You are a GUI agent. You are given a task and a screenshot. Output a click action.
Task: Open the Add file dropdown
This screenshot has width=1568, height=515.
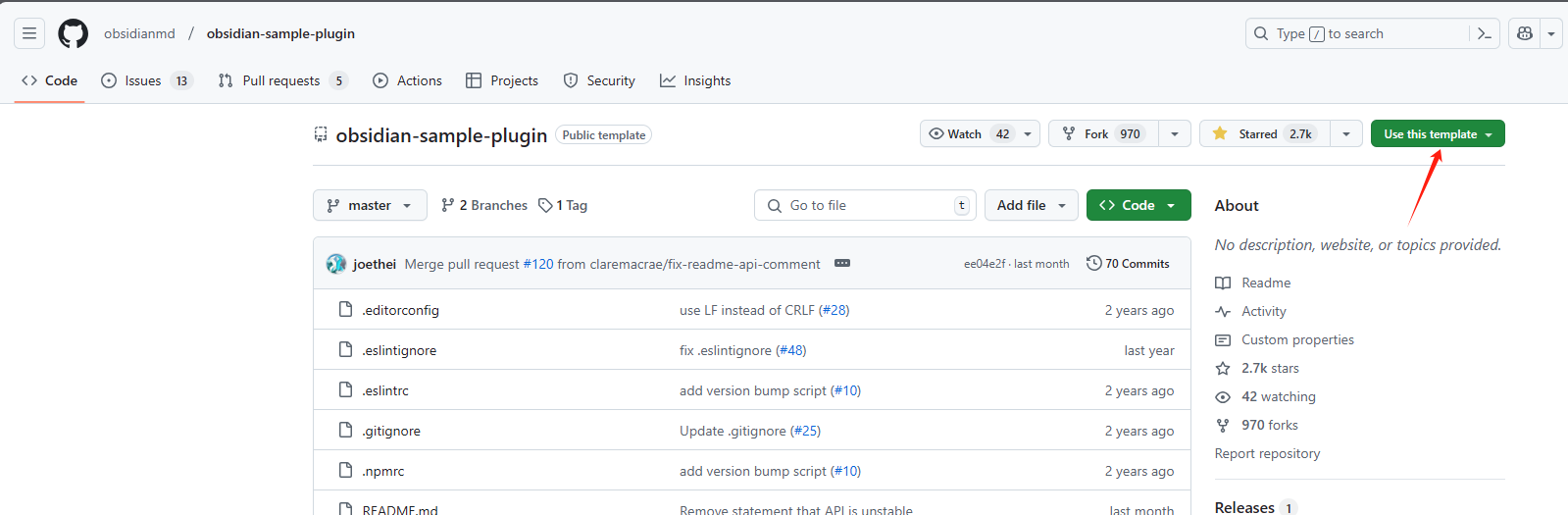coord(1031,205)
